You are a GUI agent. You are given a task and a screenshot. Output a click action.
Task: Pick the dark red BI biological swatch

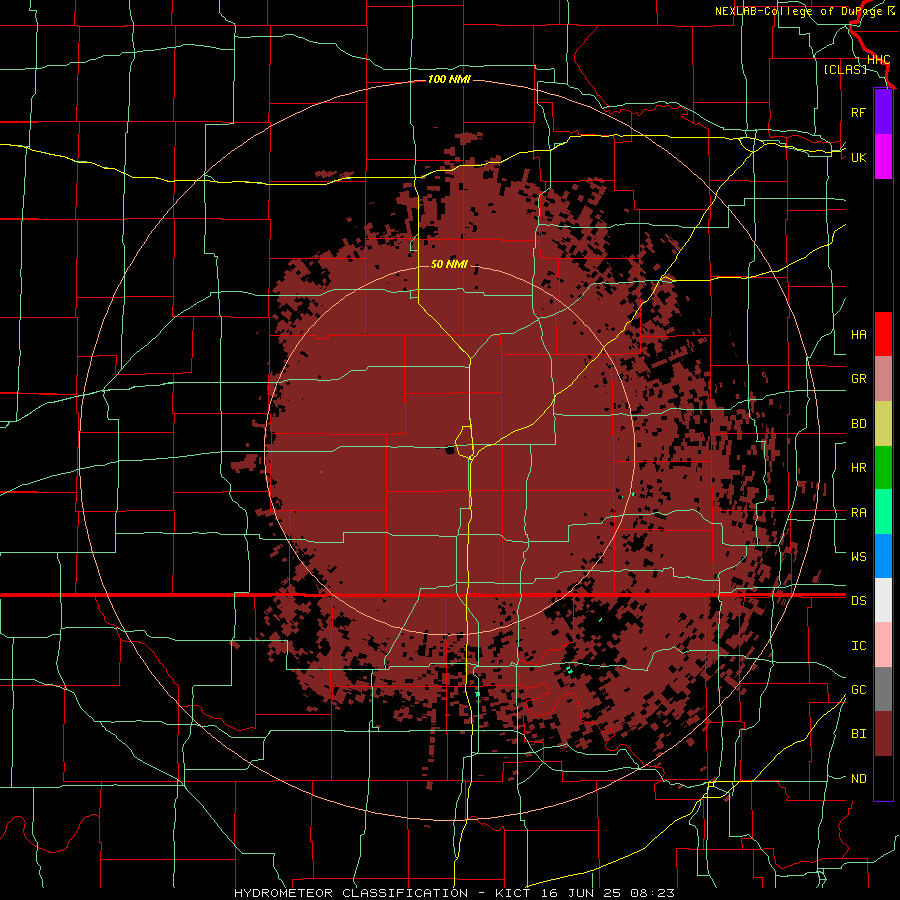[883, 734]
